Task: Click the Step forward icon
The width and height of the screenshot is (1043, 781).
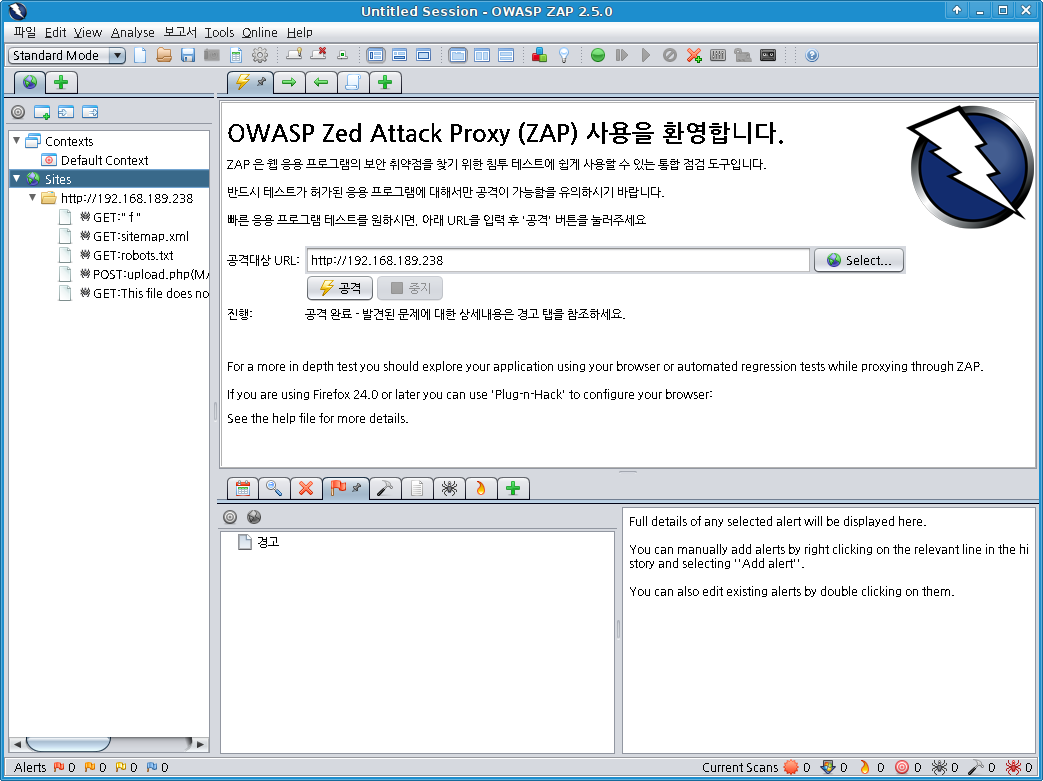Action: (x=622, y=55)
